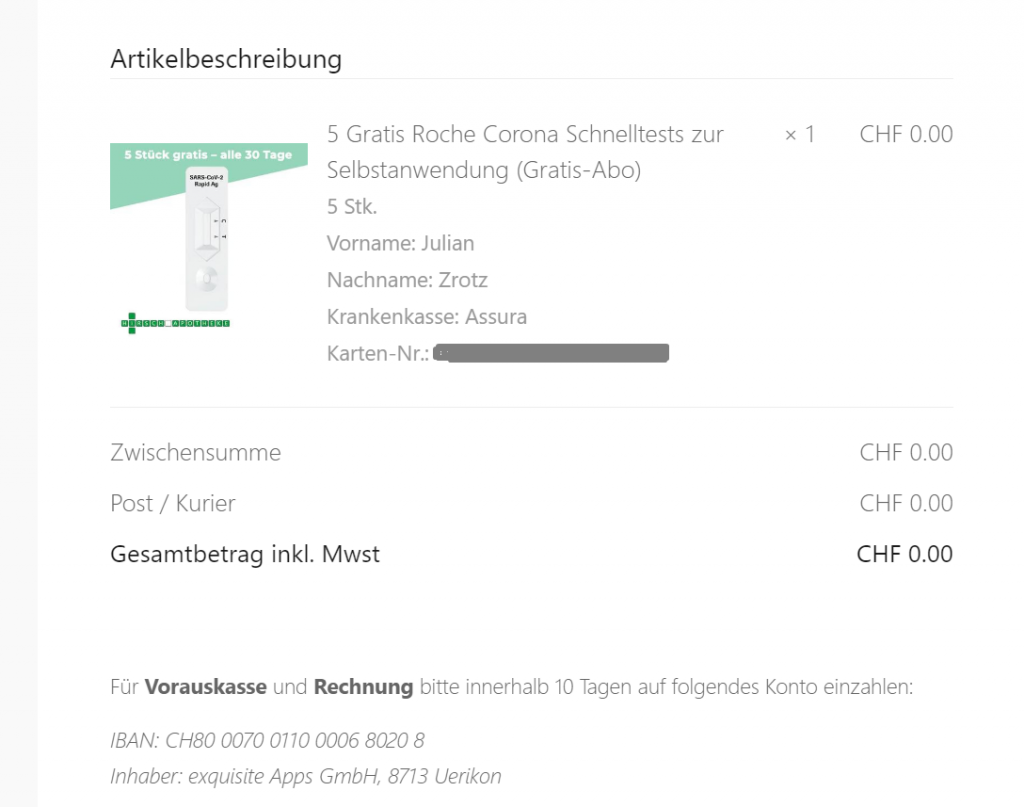
Task: Click the bold Vorauskasse word
Action: [x=205, y=687]
